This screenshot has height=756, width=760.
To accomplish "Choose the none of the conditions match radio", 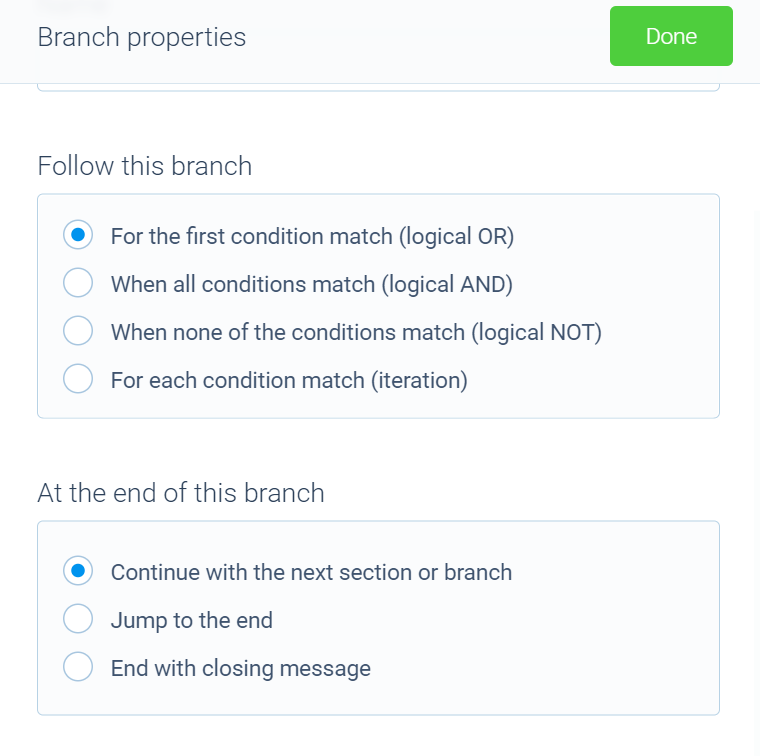I will point(78,331).
